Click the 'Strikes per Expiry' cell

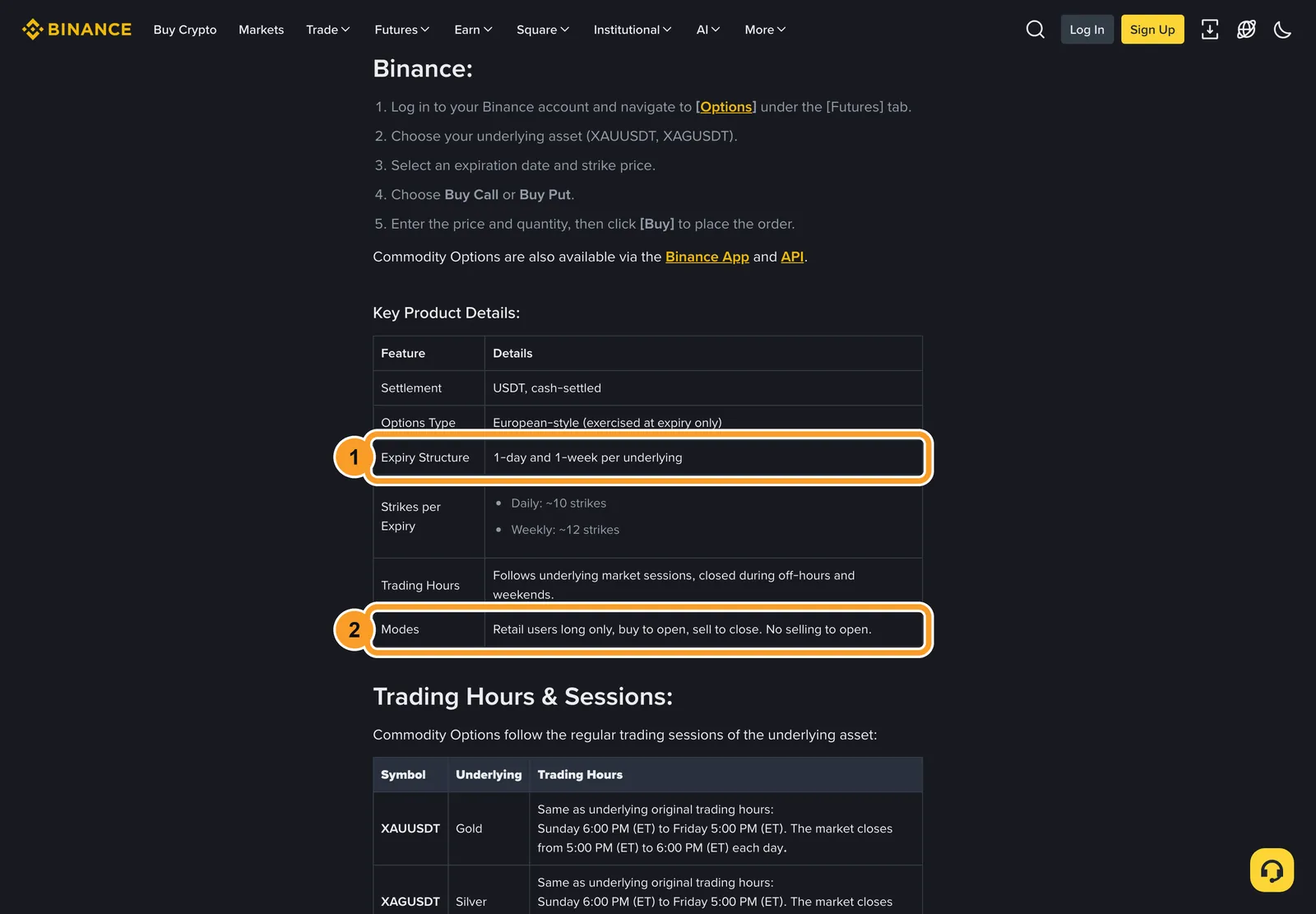429,517
